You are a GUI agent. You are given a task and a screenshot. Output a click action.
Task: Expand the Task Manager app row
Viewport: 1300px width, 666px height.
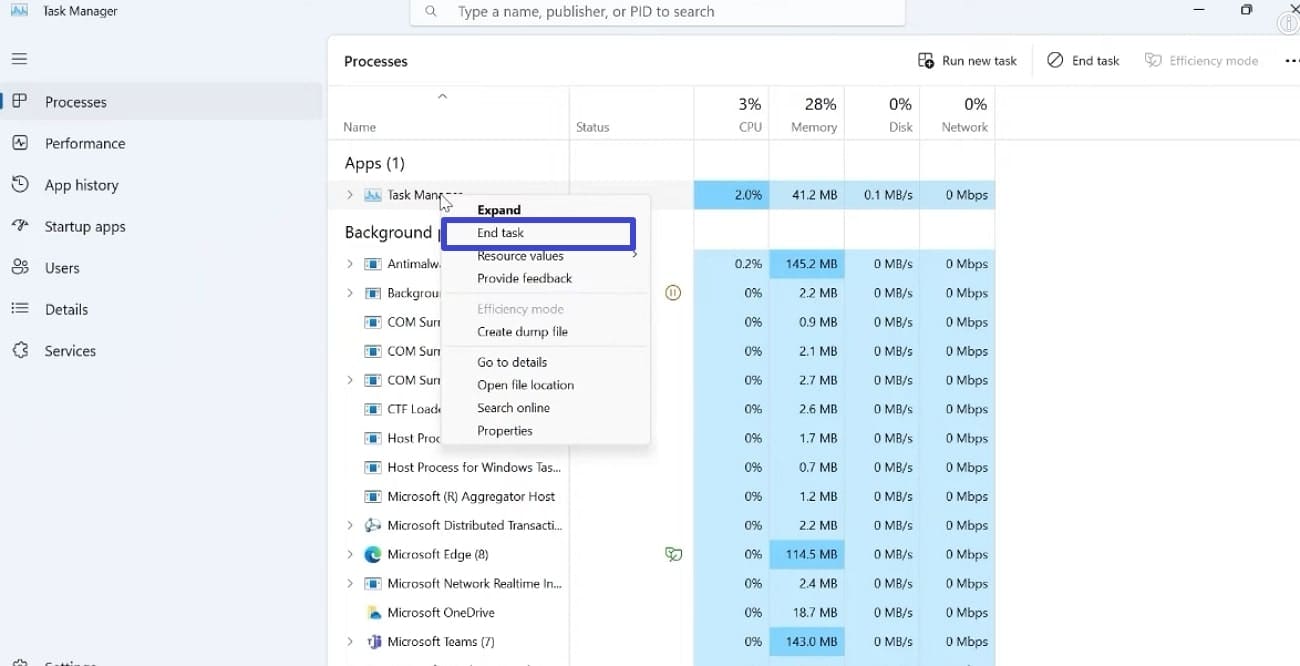tap(350, 195)
